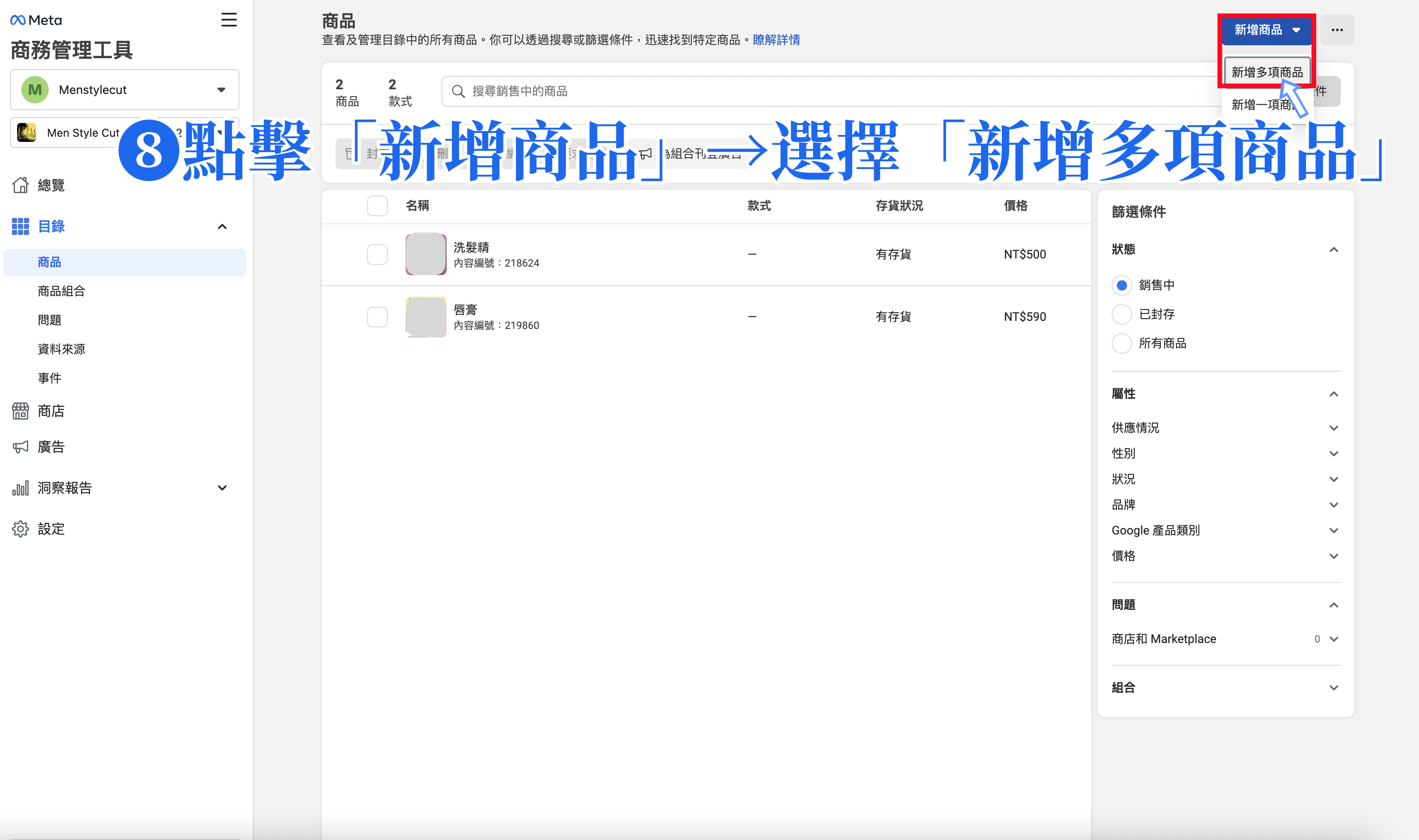1419x840 pixels.
Task: Open the 唇膏 product thumbnail
Action: 426,317
